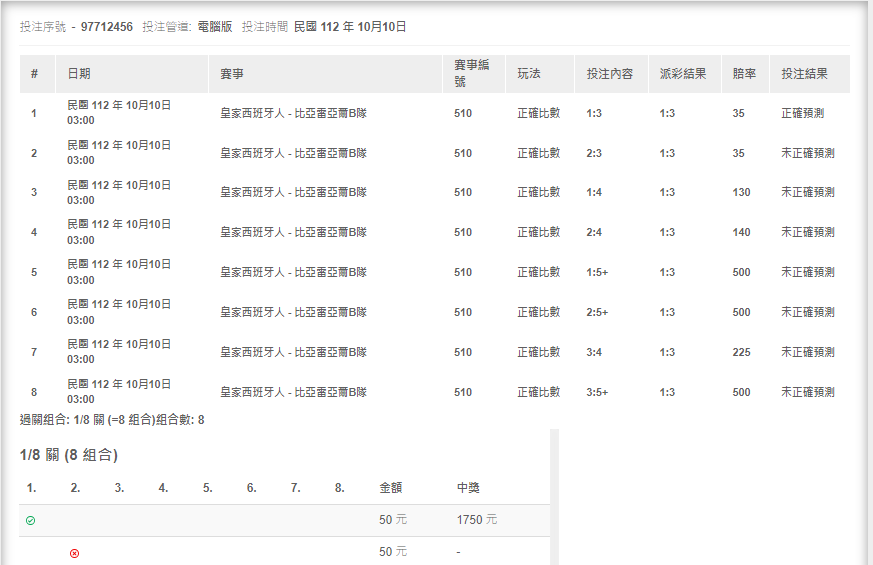
Task: Click odds value 35 in row 2
Action: tap(739, 153)
